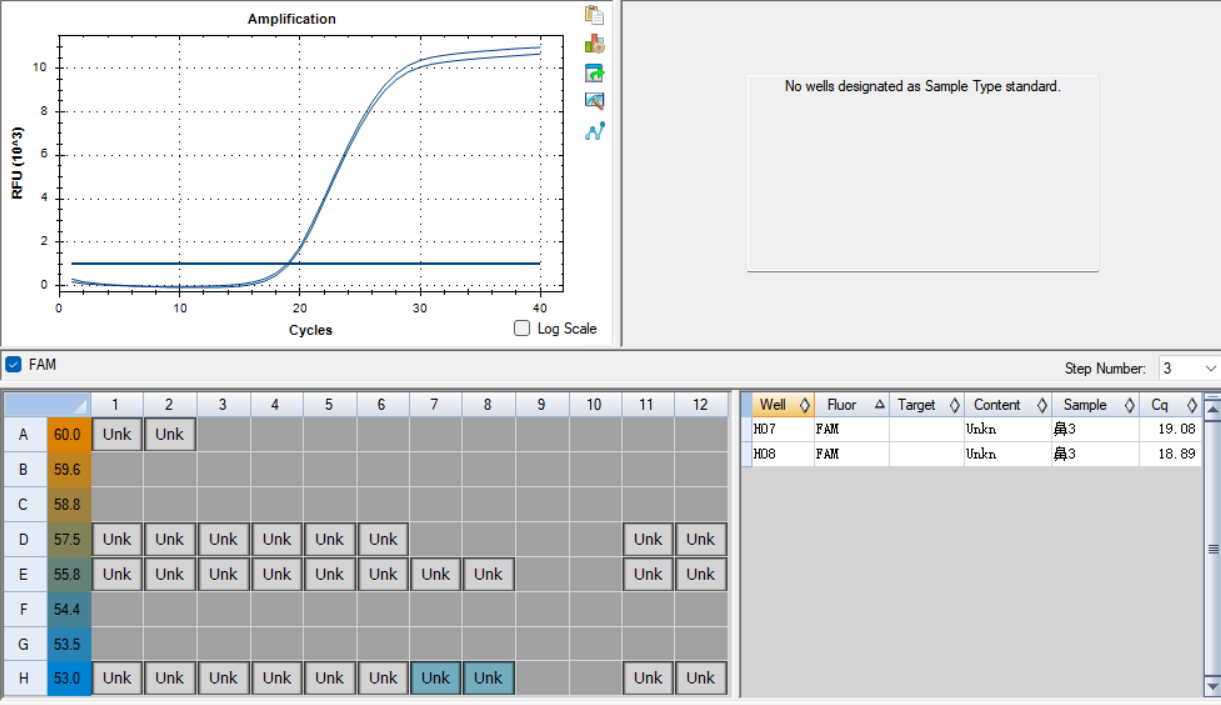Select plate column header 12

coord(701,405)
